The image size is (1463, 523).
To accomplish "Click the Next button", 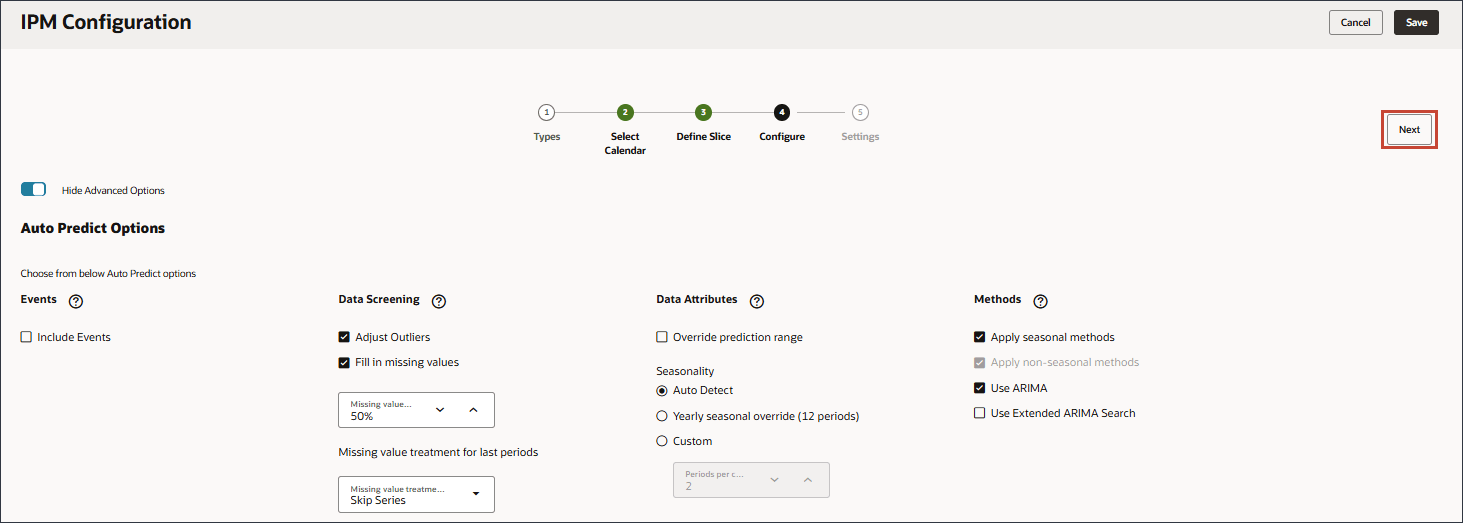I will click(1409, 130).
